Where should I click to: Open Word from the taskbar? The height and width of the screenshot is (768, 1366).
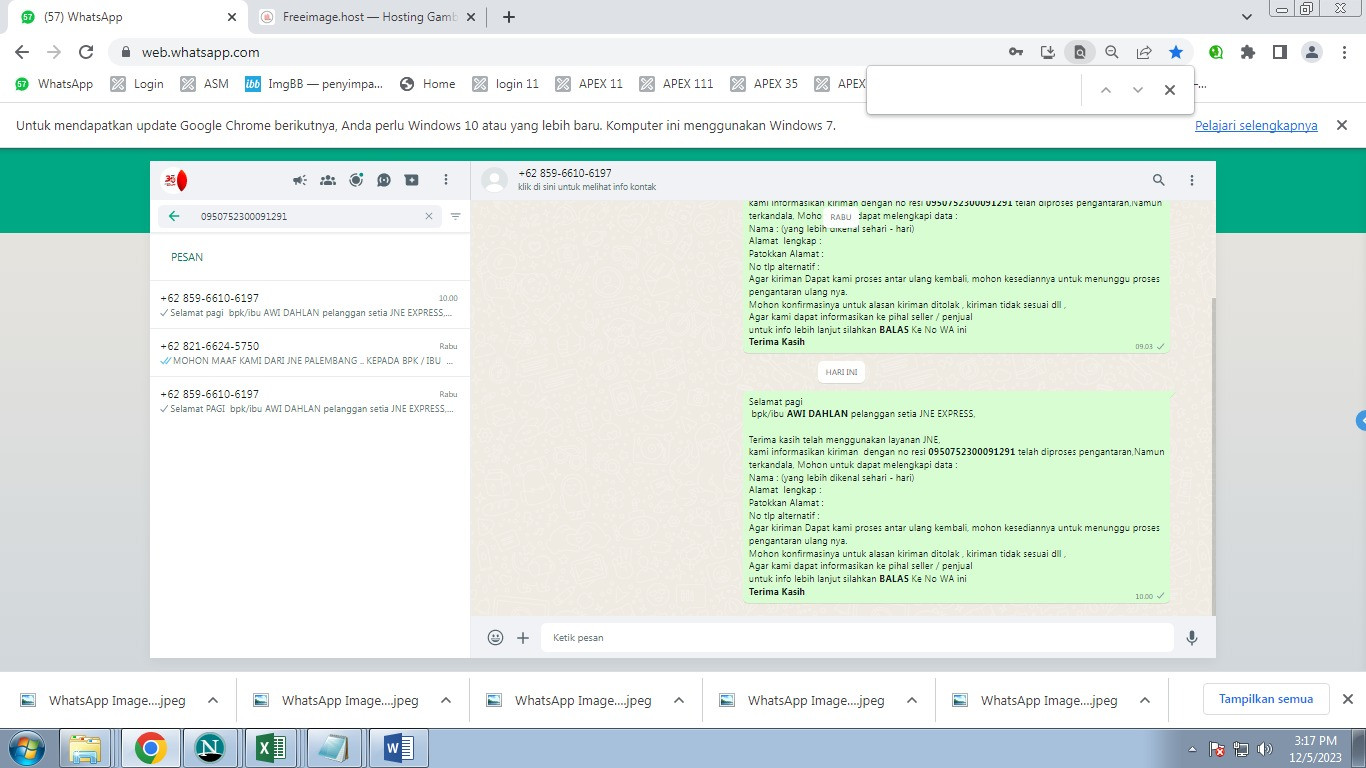click(398, 748)
